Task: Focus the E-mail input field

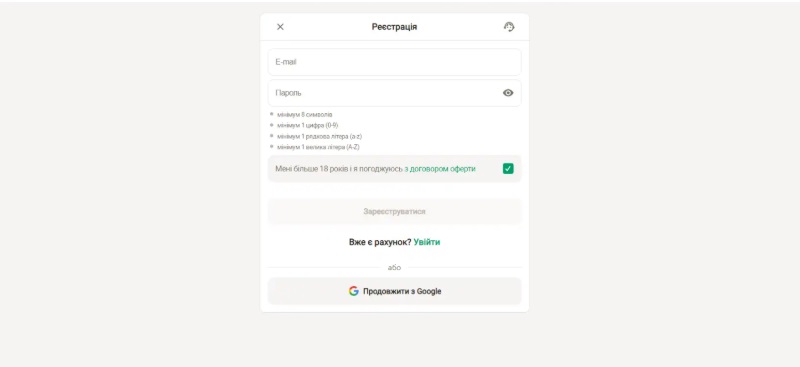Action: (x=394, y=62)
